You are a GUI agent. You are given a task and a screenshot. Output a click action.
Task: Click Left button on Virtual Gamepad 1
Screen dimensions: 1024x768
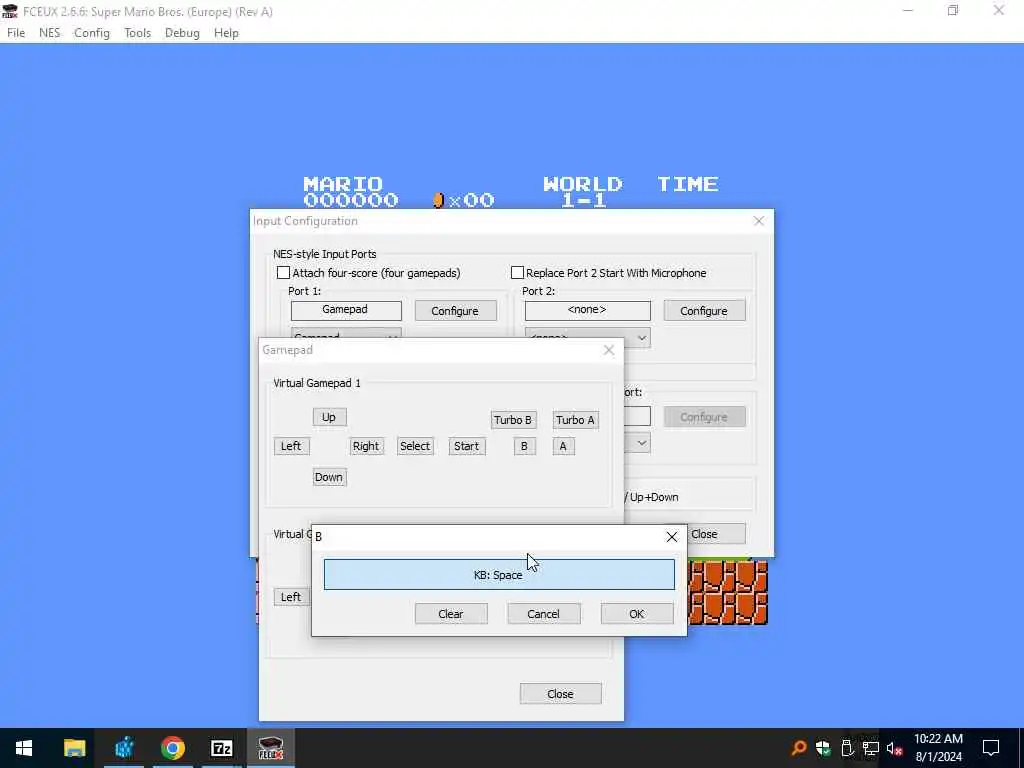(291, 446)
